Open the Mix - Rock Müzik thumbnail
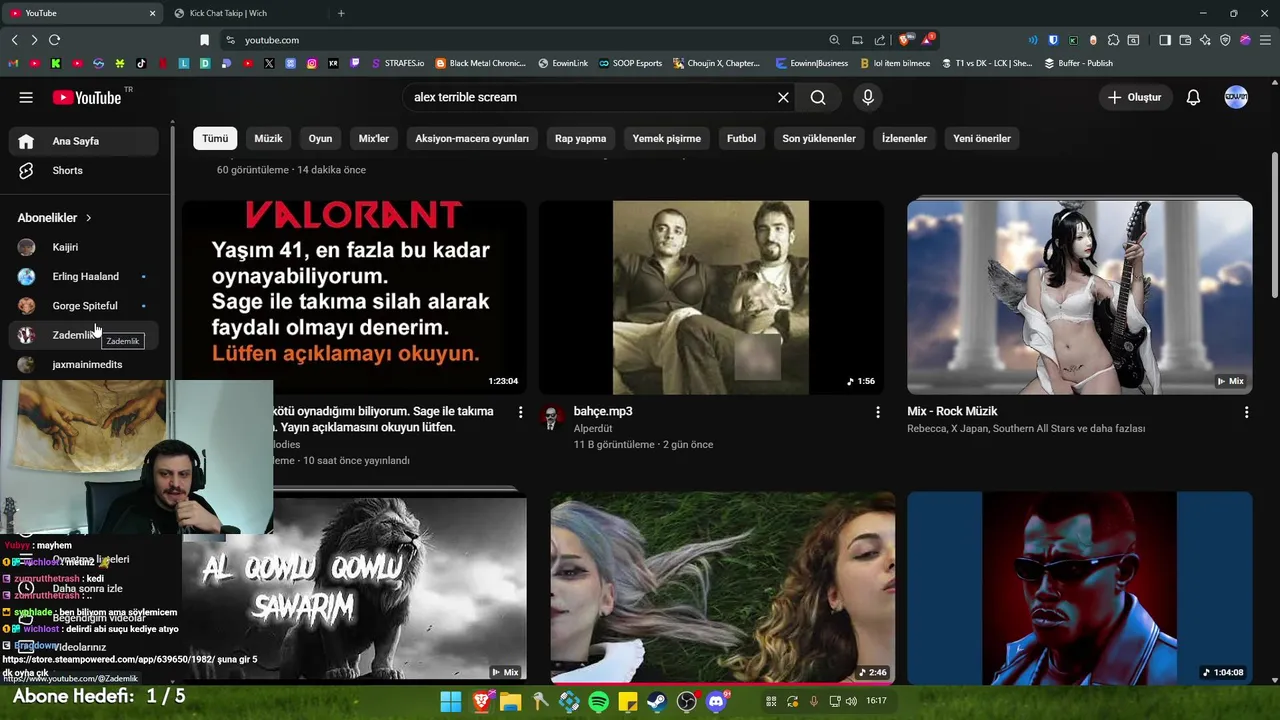This screenshot has width=1280, height=720. click(1080, 297)
